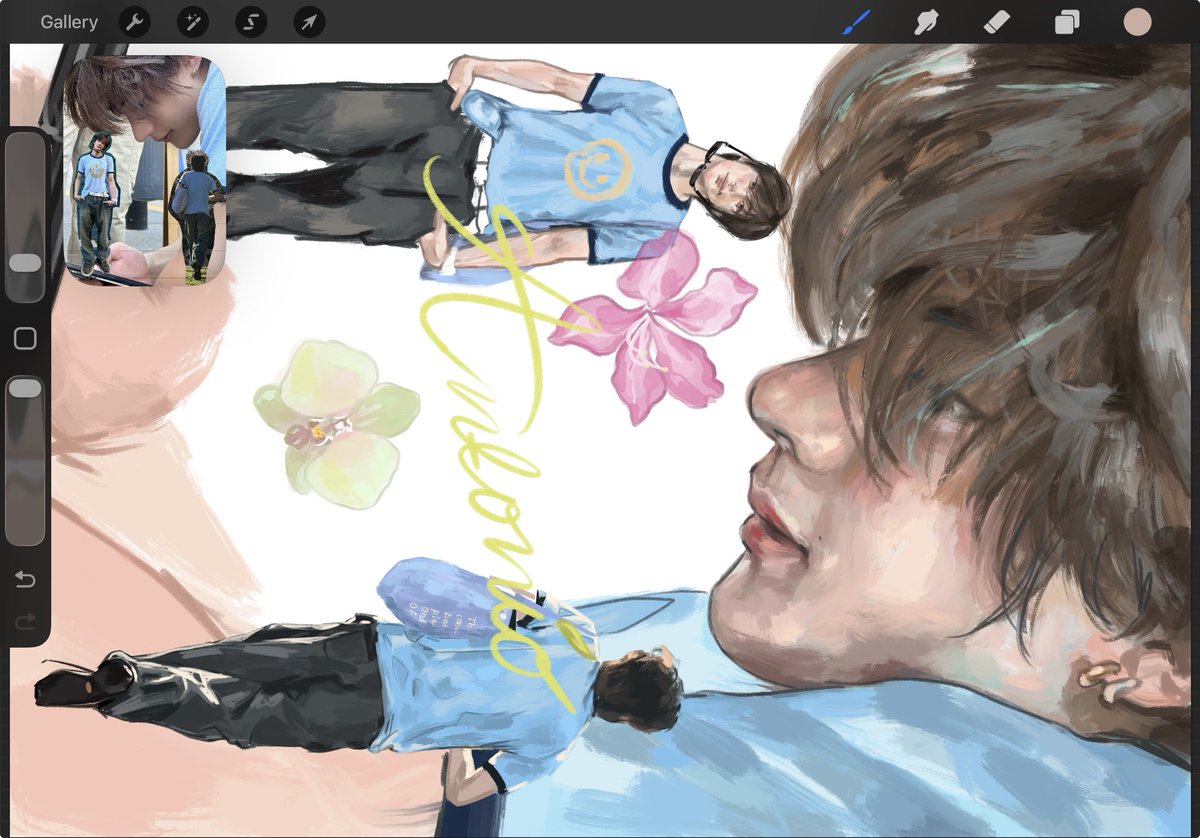Image resolution: width=1200 pixels, height=838 pixels.
Task: Activate the Transform arrow tool
Action: [309, 22]
